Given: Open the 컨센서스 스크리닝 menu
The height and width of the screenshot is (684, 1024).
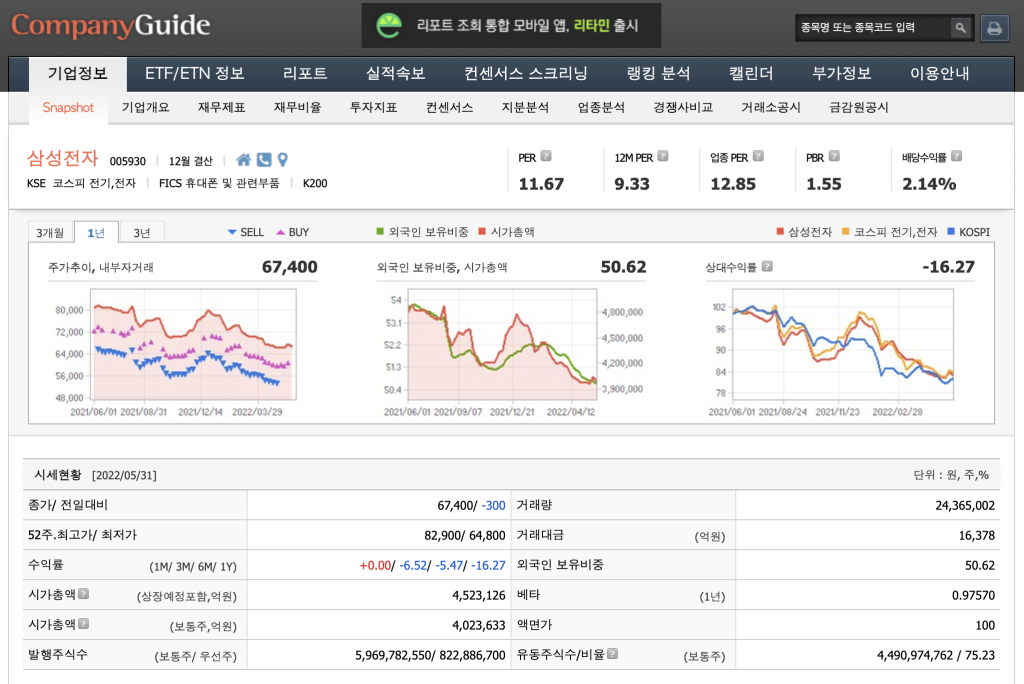Looking at the screenshot, I should [526, 74].
